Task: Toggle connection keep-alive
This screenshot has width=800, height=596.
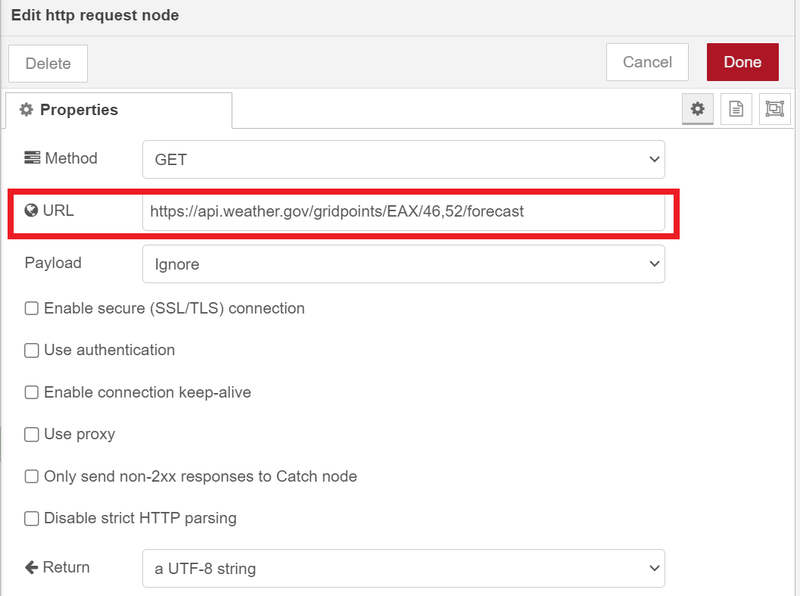Action: (x=31, y=392)
